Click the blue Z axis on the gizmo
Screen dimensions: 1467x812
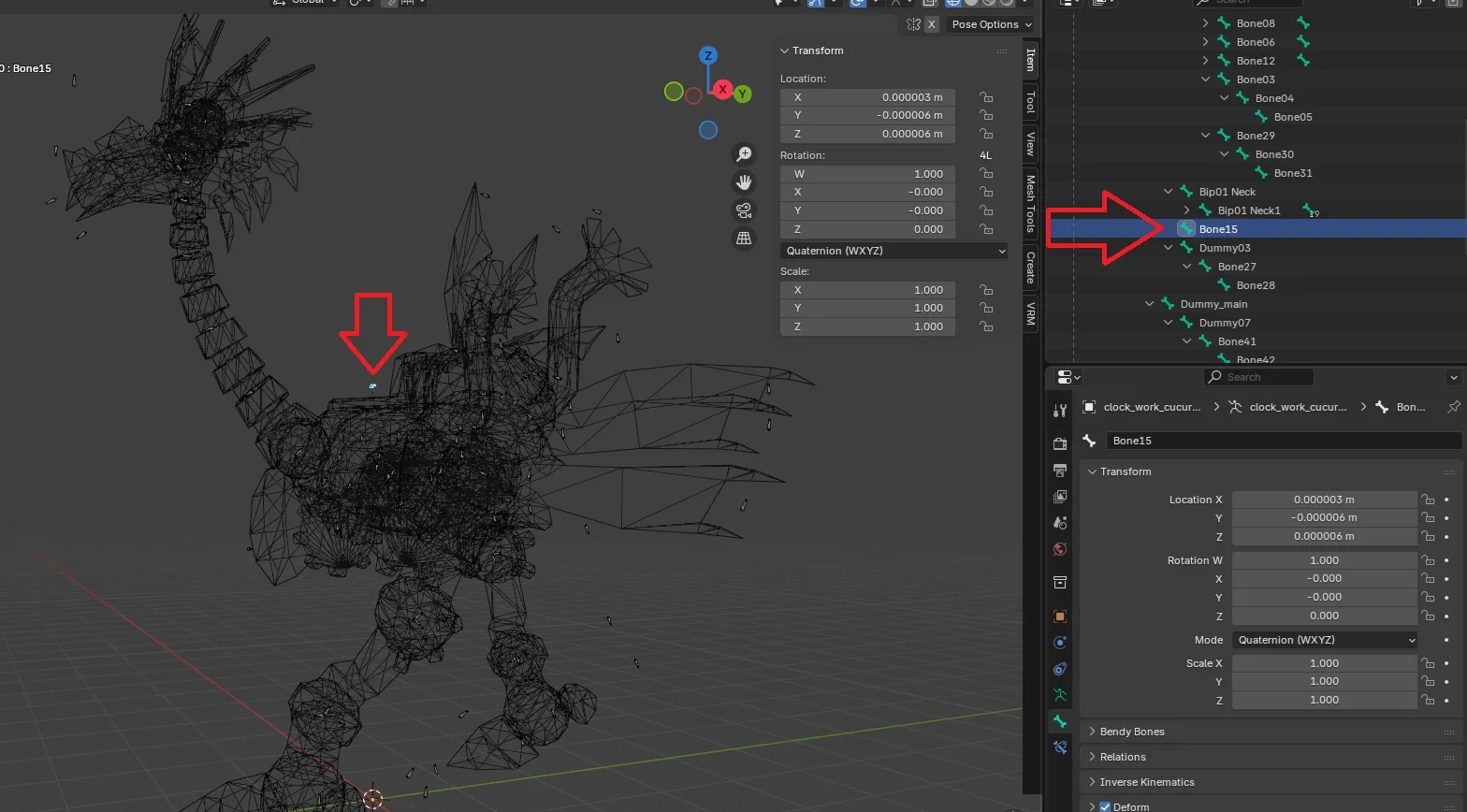pyautogui.click(x=708, y=56)
